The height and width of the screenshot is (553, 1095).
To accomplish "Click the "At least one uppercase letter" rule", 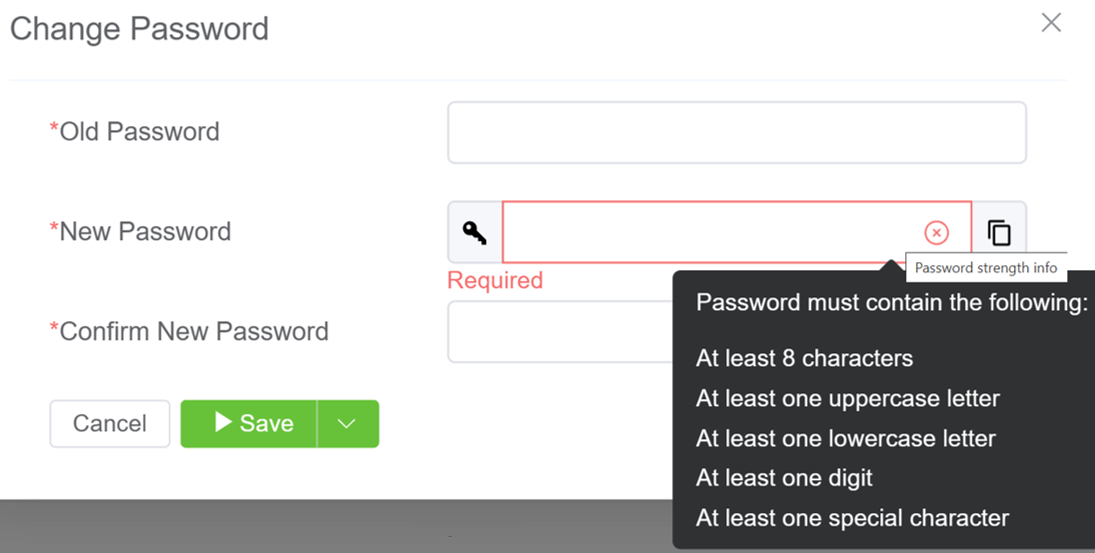I will point(847,398).
